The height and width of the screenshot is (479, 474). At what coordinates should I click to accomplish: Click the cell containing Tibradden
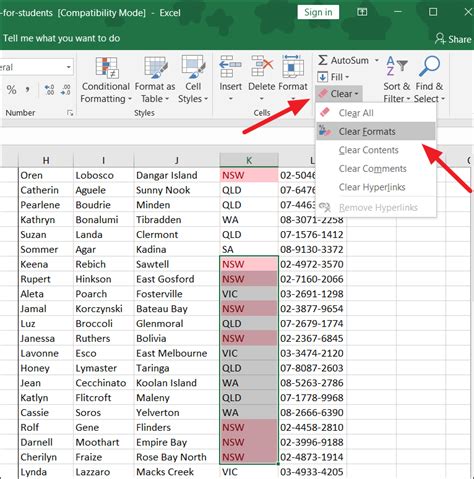point(177,220)
